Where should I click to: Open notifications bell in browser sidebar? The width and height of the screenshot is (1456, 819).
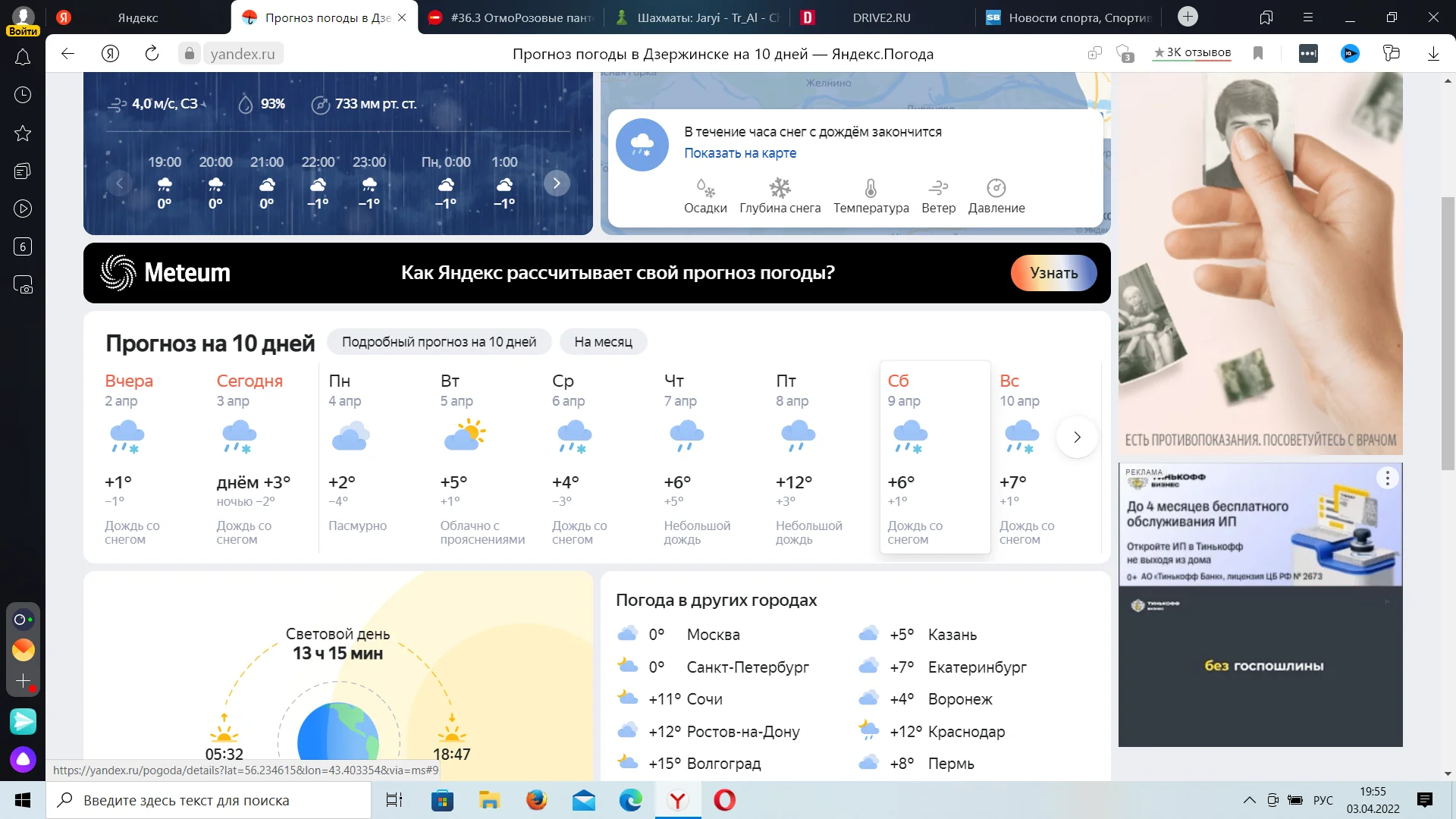(x=23, y=58)
